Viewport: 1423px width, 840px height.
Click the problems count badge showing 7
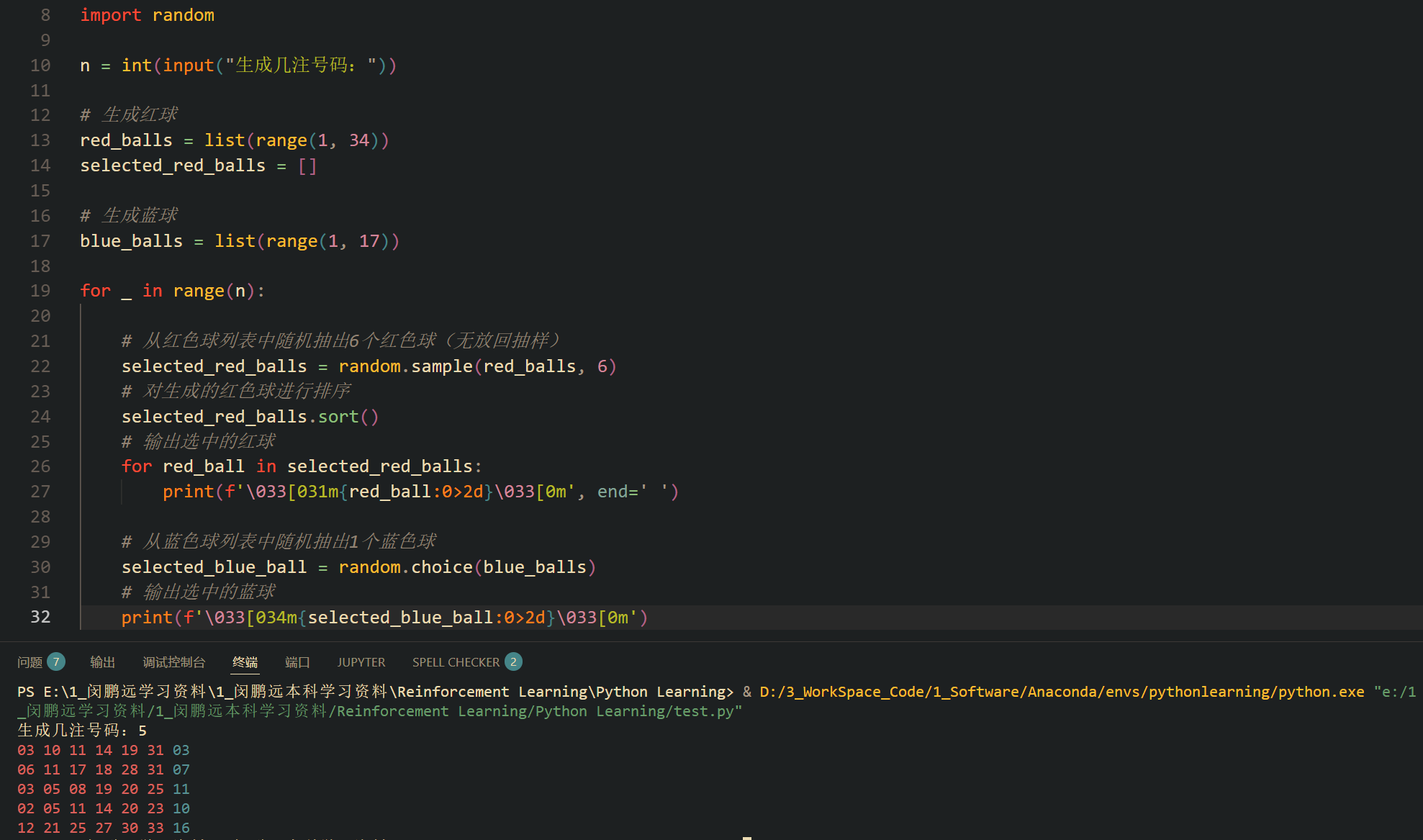[x=56, y=661]
